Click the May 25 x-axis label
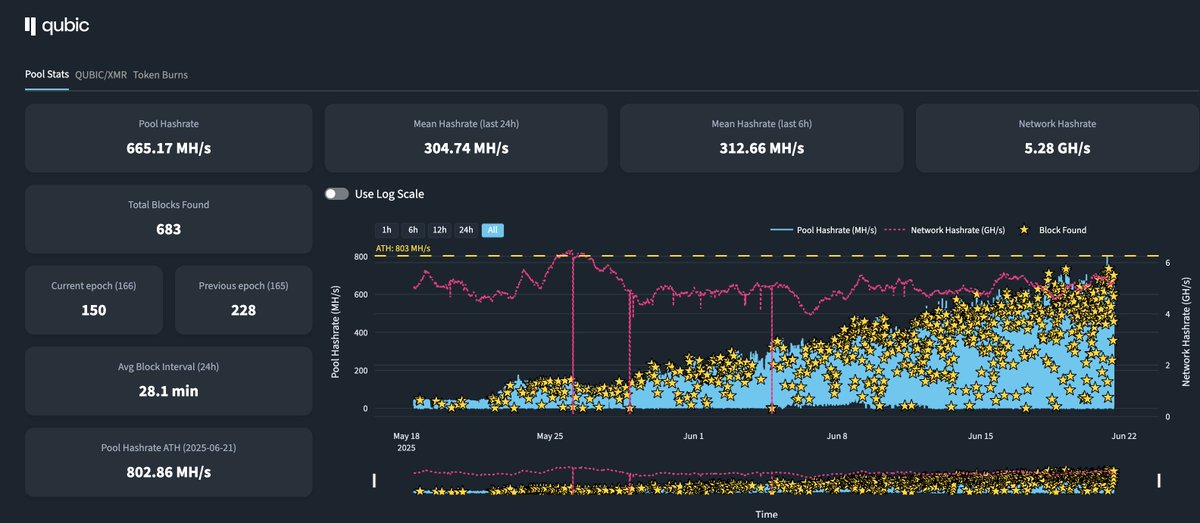Image resolution: width=1200 pixels, height=523 pixels. point(551,436)
